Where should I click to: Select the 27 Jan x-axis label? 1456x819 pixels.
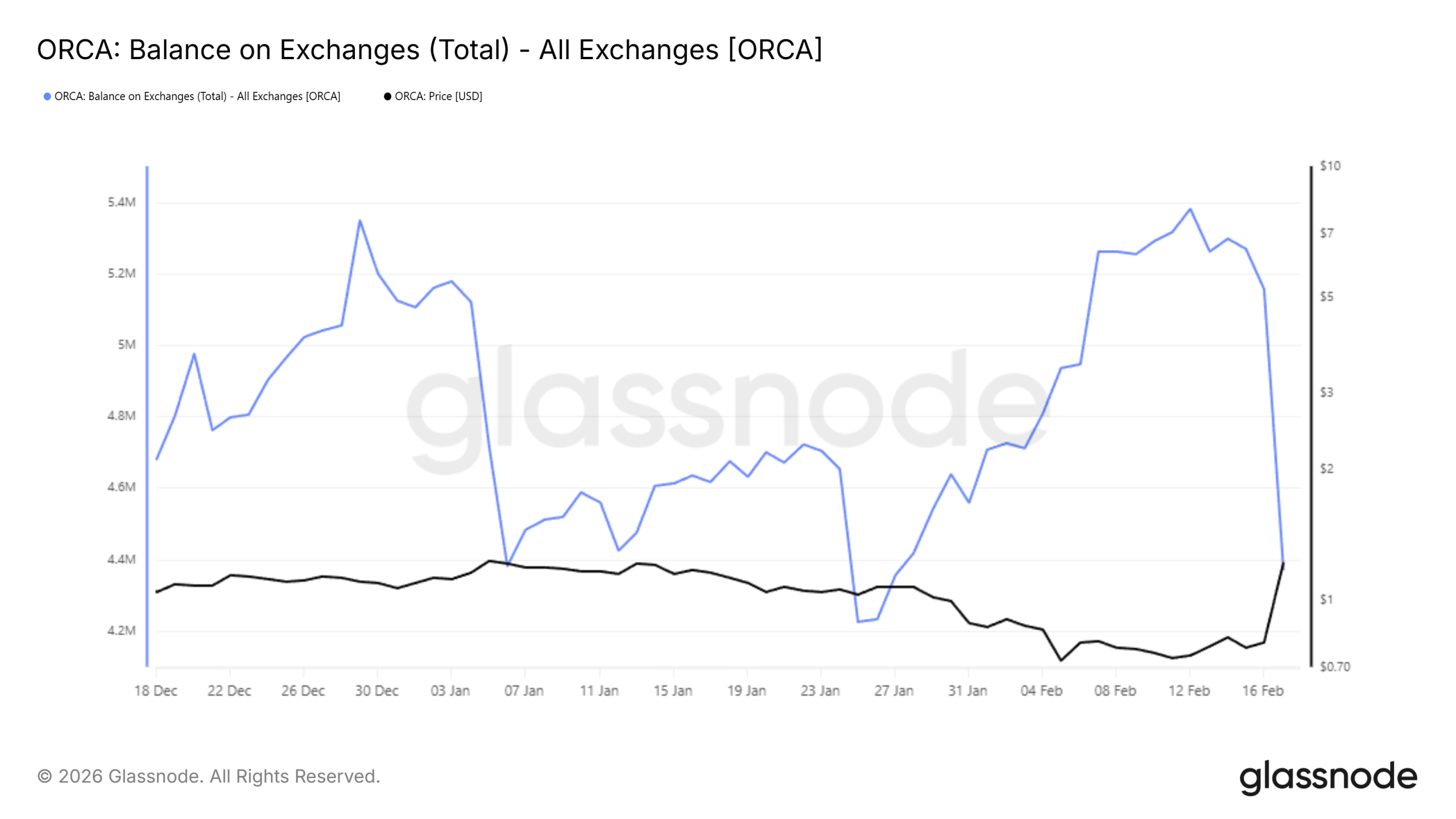coord(894,691)
